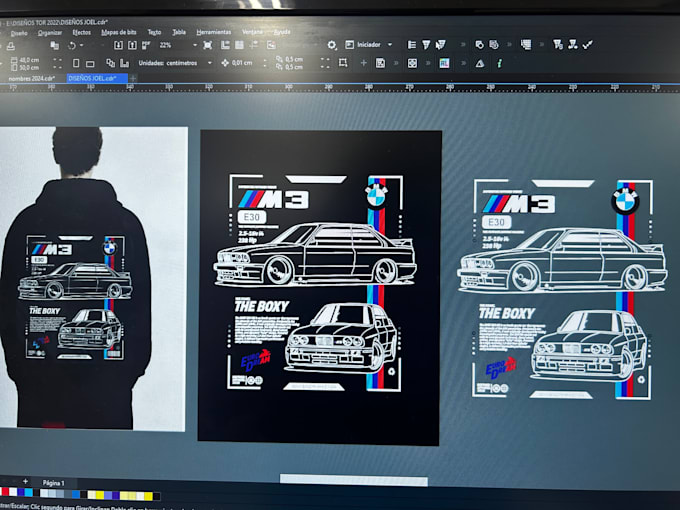Screen dimensions: 680x510
Task: Open the Tabla menu
Action: tap(179, 32)
